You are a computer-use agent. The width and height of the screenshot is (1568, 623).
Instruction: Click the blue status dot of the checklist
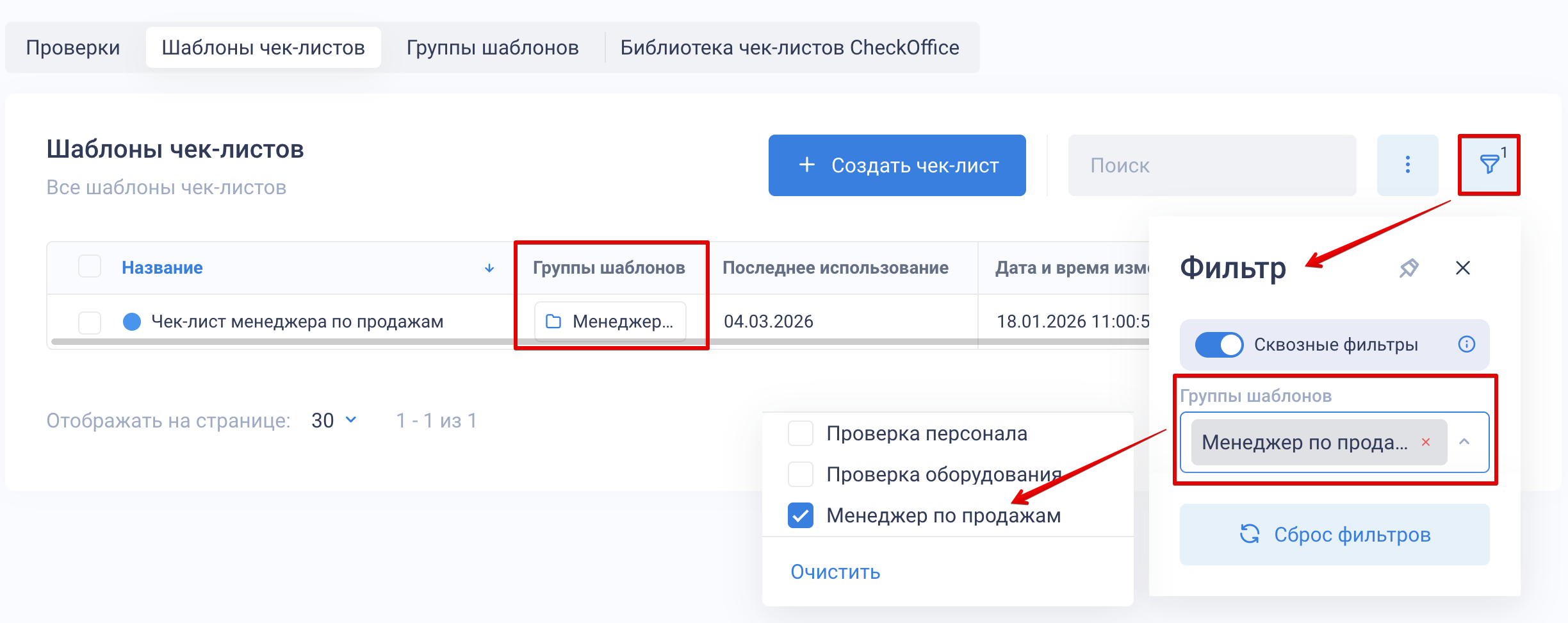[132, 321]
